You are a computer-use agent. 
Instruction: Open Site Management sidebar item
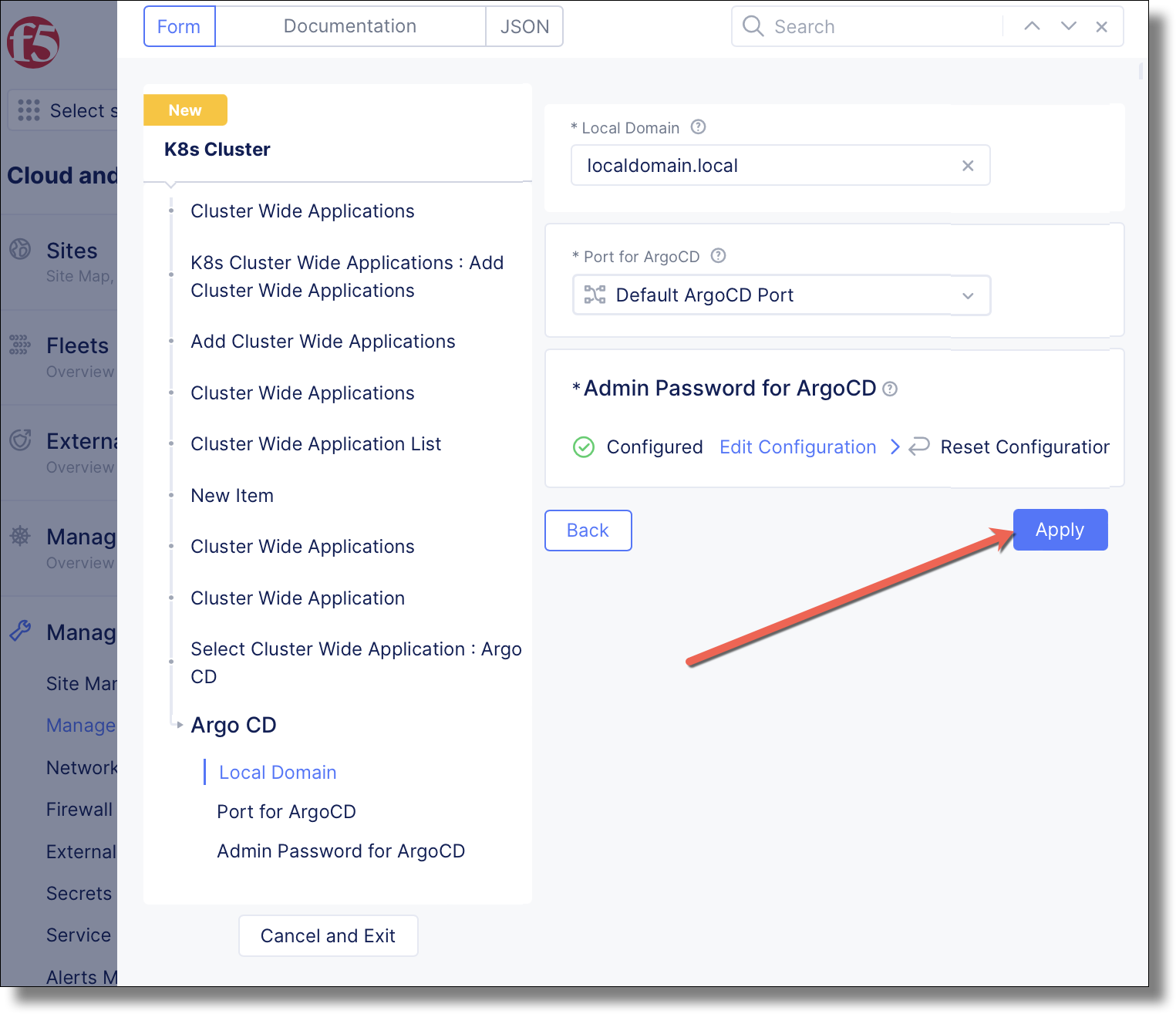pyautogui.click(x=82, y=684)
